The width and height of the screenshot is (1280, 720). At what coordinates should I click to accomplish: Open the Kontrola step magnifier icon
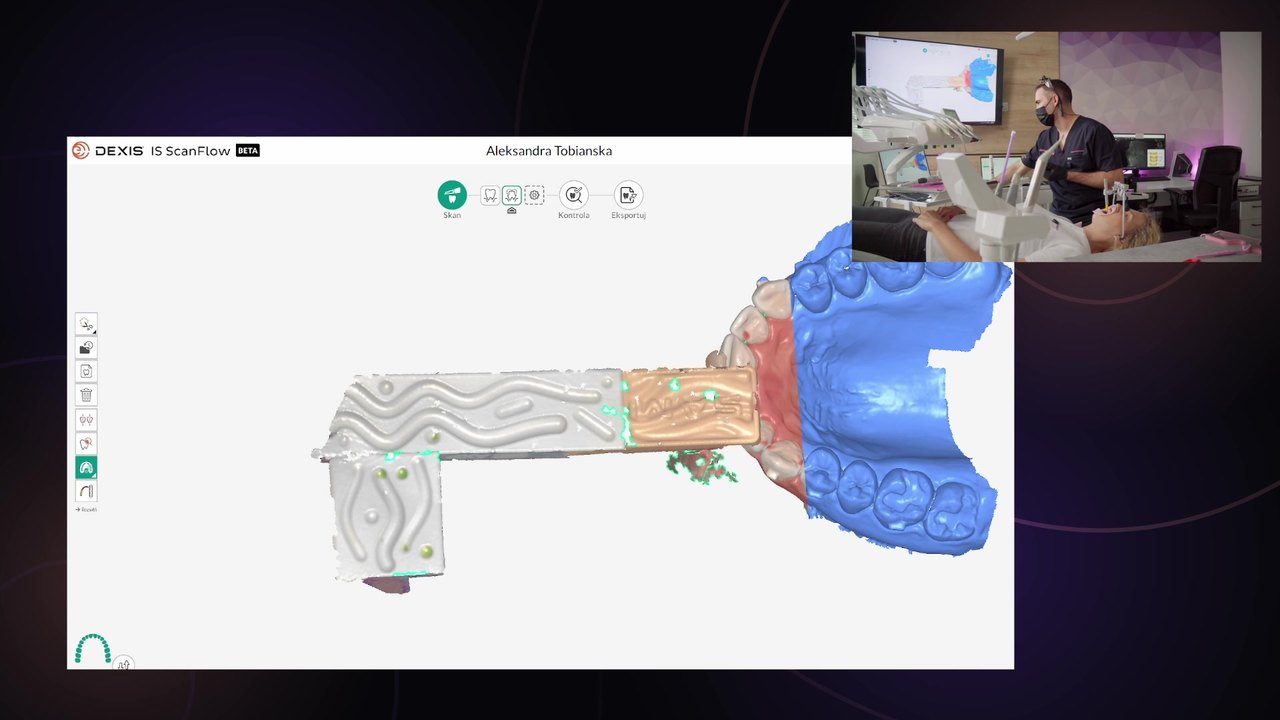coord(573,194)
